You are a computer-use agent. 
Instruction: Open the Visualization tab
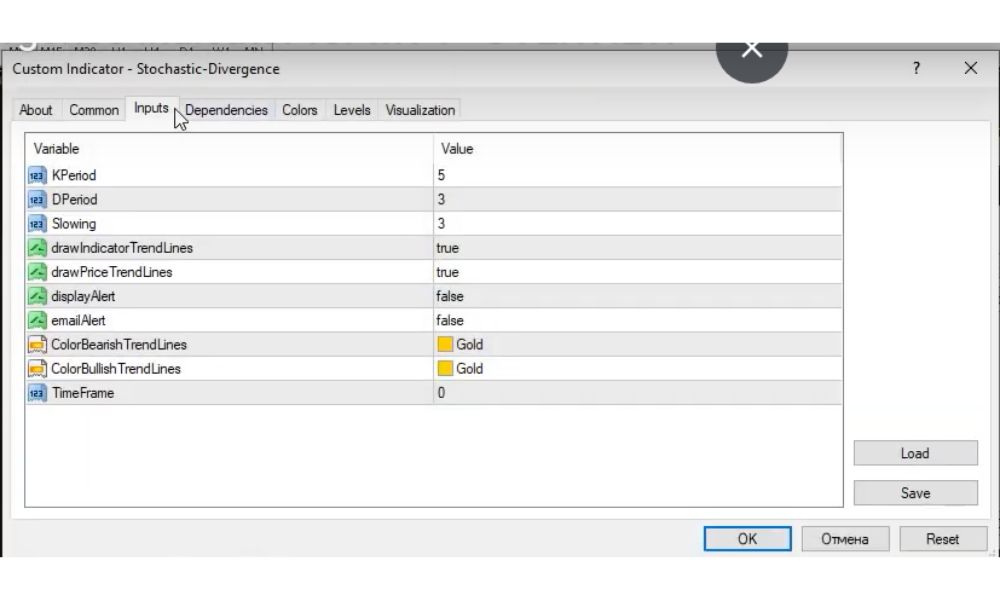(420, 110)
